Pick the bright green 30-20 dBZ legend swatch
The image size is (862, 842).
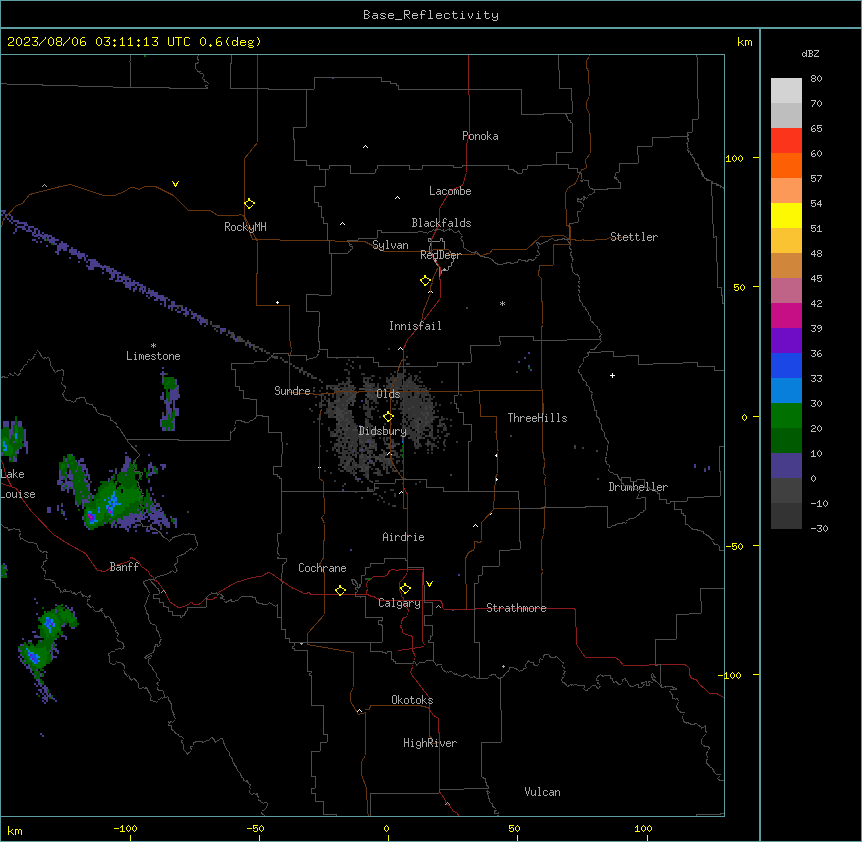pos(786,416)
